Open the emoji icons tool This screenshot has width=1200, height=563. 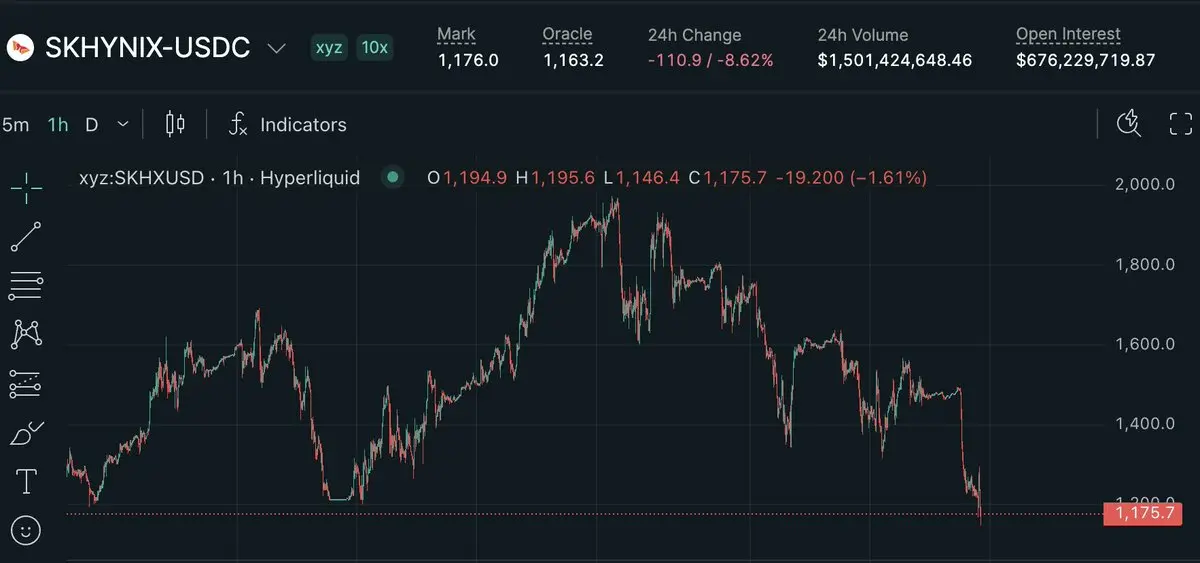coord(26,530)
